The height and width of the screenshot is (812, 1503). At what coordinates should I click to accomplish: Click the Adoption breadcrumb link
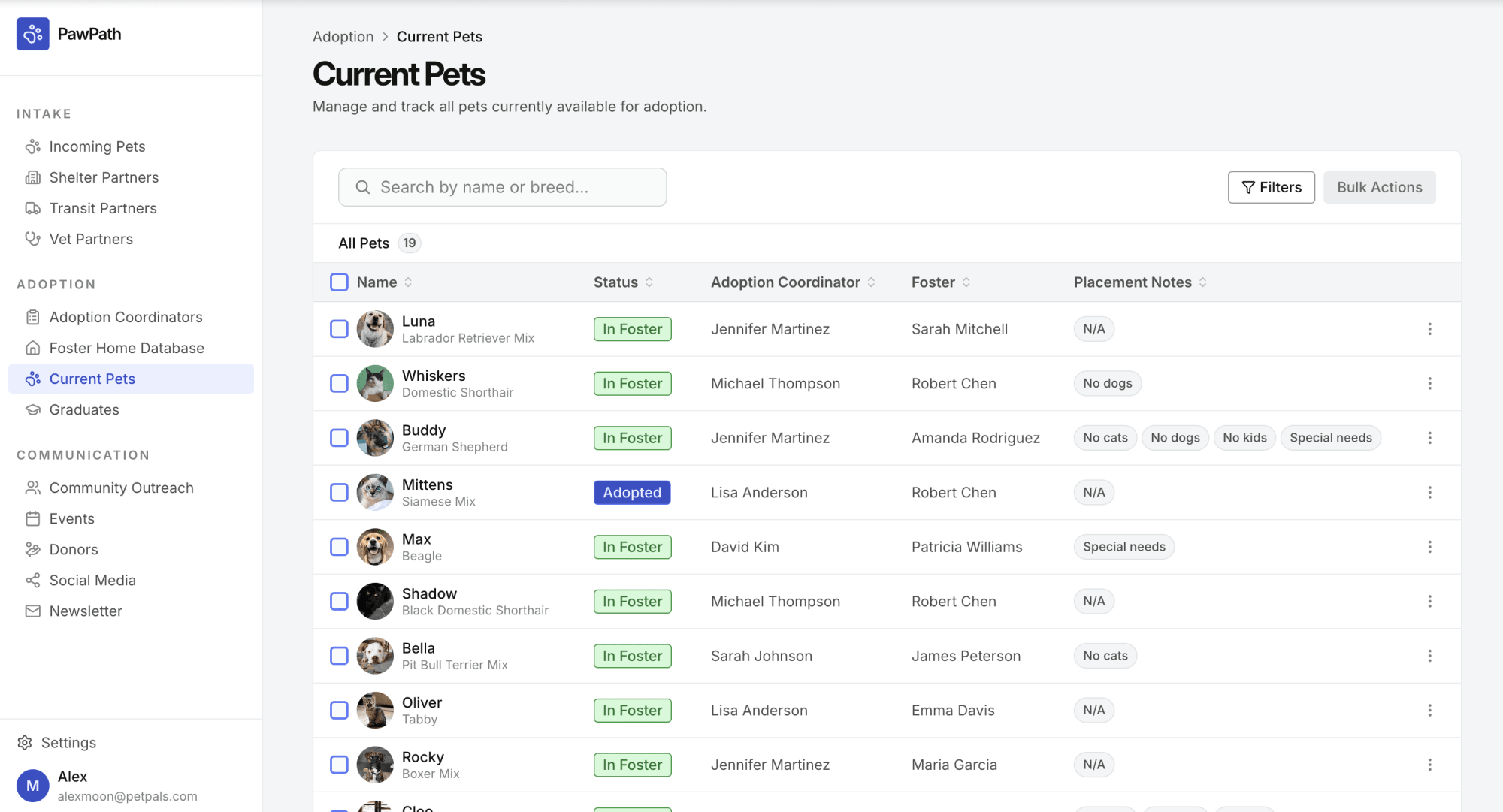[343, 37]
